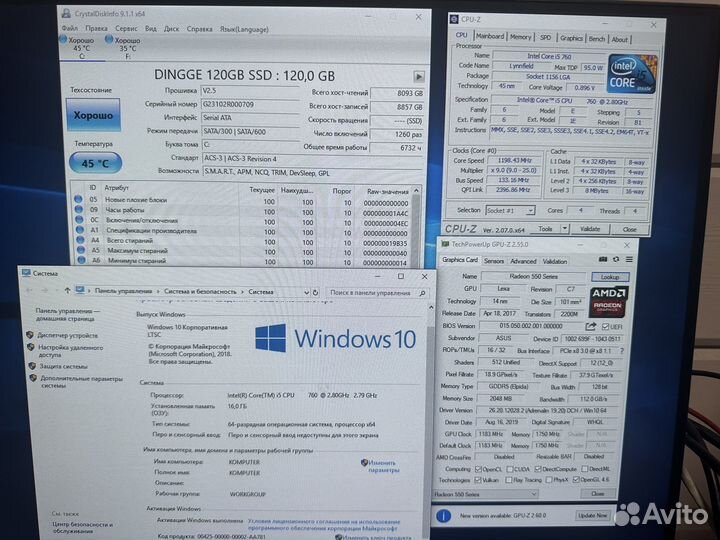Toggle the Vulkan checkbox in GPU-Z
720x540 pixels.
pos(478,480)
